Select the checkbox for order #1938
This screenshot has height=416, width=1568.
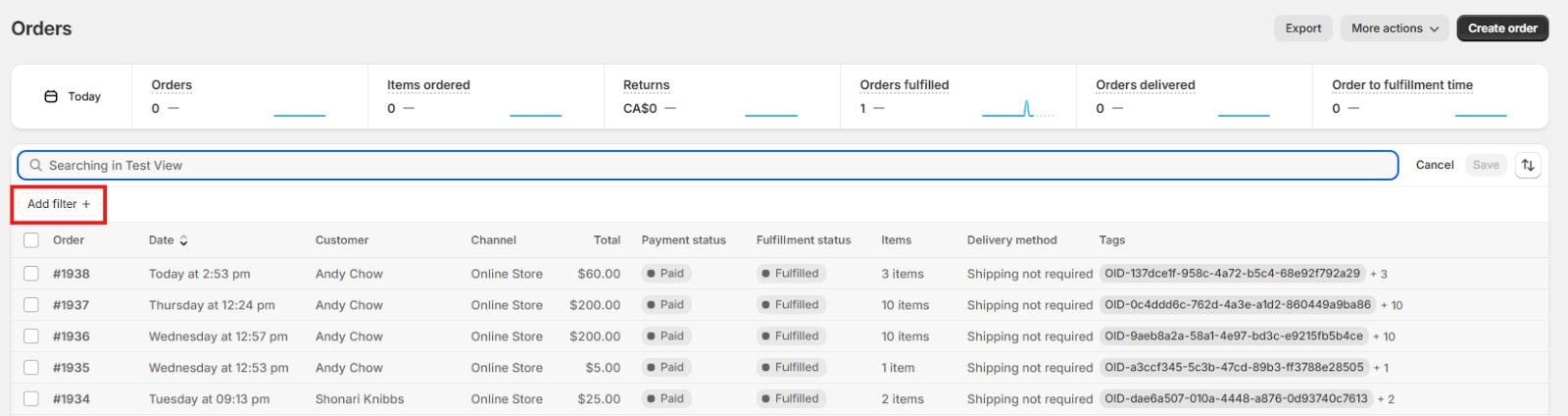(x=31, y=274)
